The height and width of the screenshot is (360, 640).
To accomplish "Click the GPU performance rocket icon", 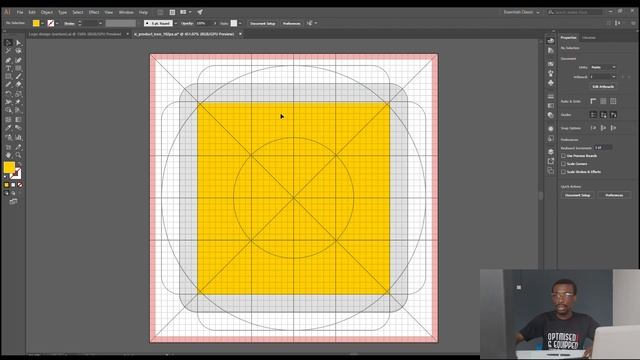I will (200, 12).
